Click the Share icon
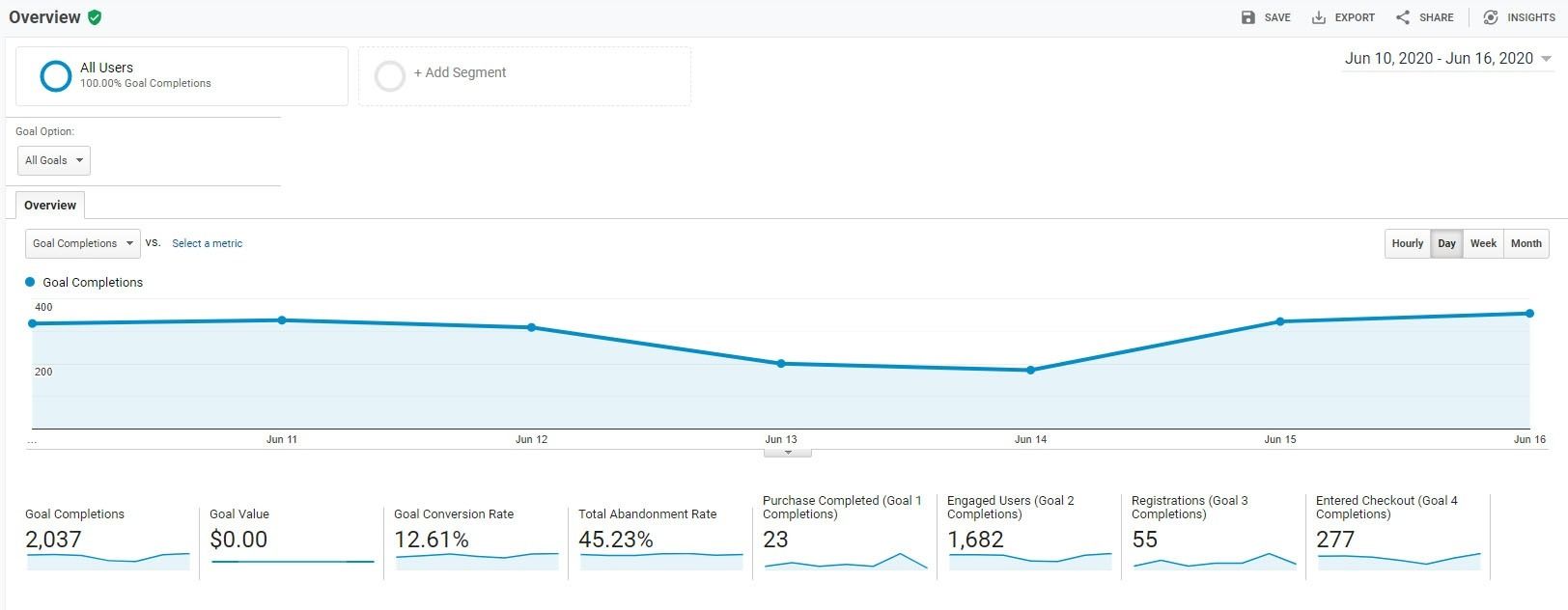Screen dimensions: 1568x610 click(x=1403, y=17)
